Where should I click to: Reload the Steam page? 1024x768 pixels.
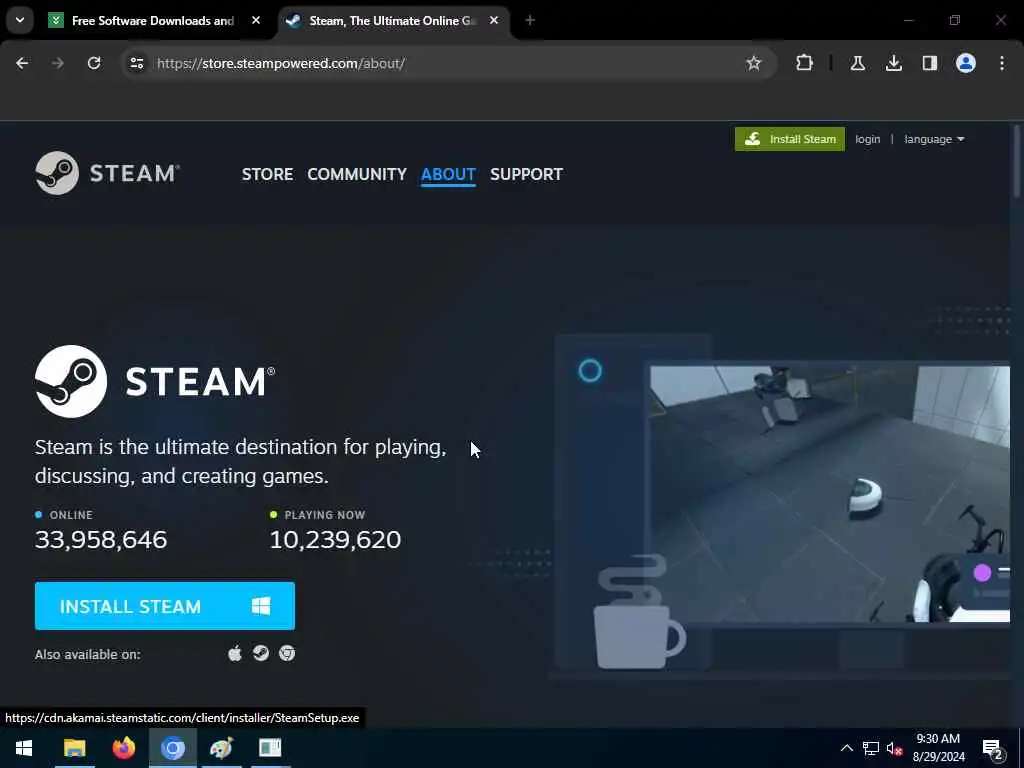click(94, 63)
